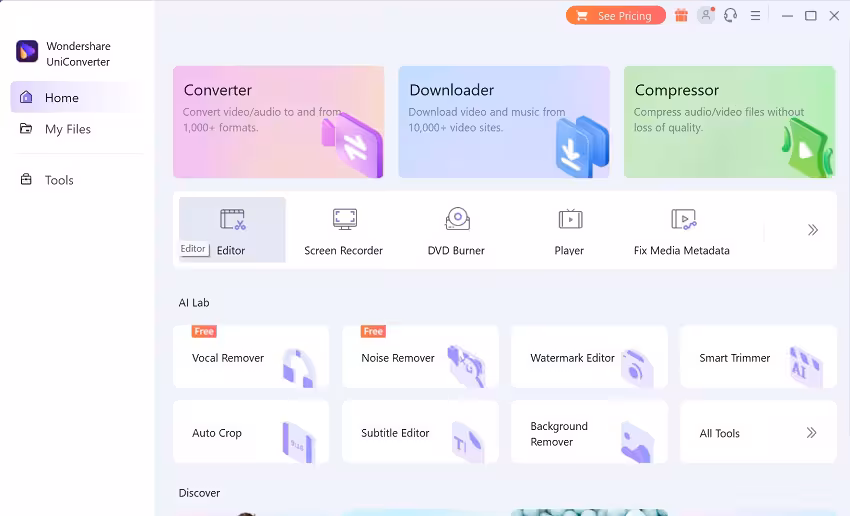Open the DVD Burner disc icon
Viewport: 850px width, 516px height.
(x=458, y=219)
